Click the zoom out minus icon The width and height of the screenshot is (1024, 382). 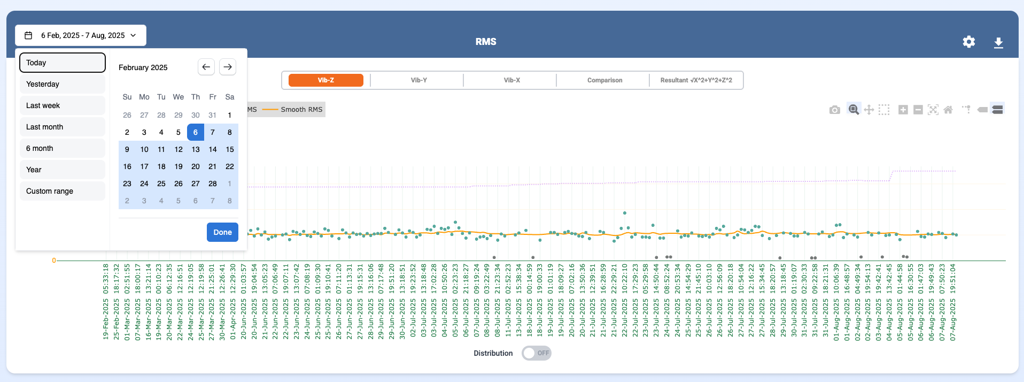pos(918,110)
